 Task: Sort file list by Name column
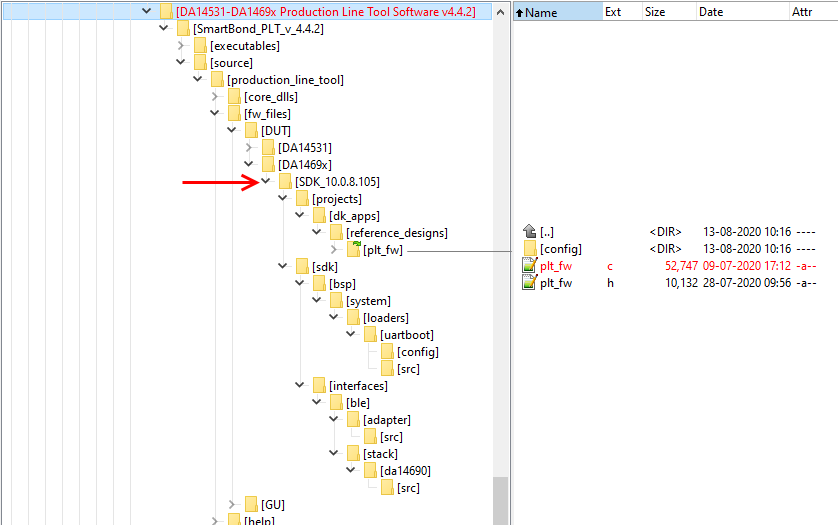click(x=558, y=12)
